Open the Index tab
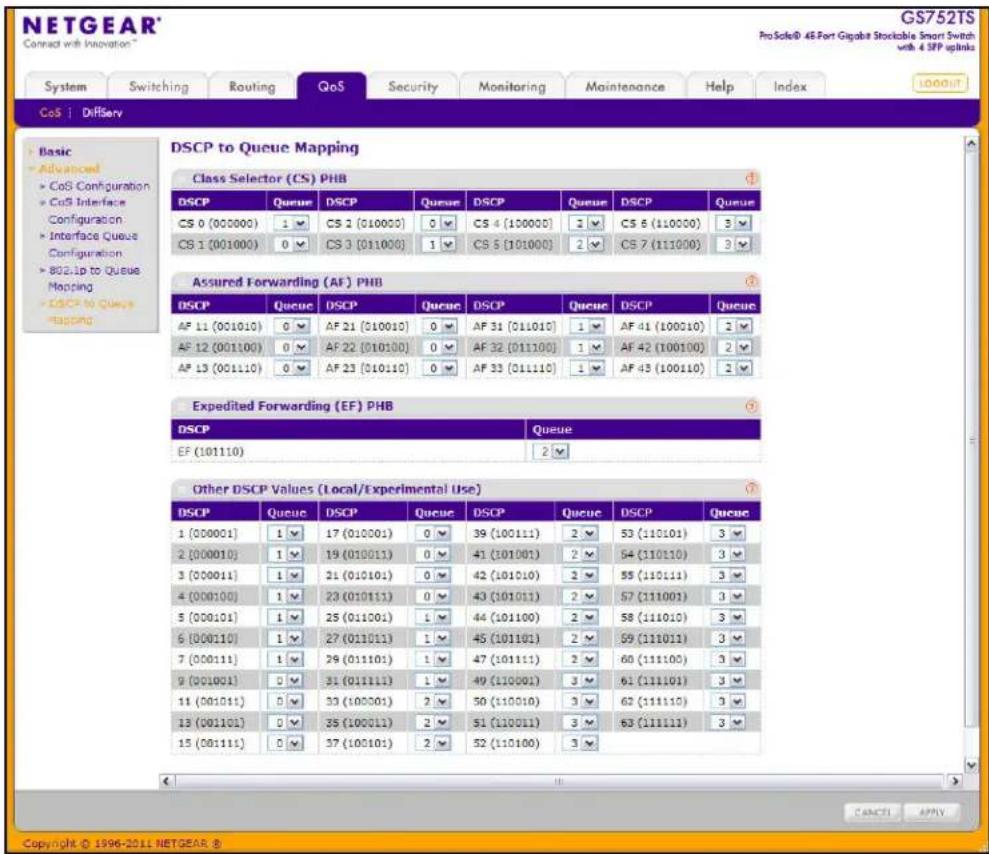The width and height of the screenshot is (989, 854). coord(790,86)
